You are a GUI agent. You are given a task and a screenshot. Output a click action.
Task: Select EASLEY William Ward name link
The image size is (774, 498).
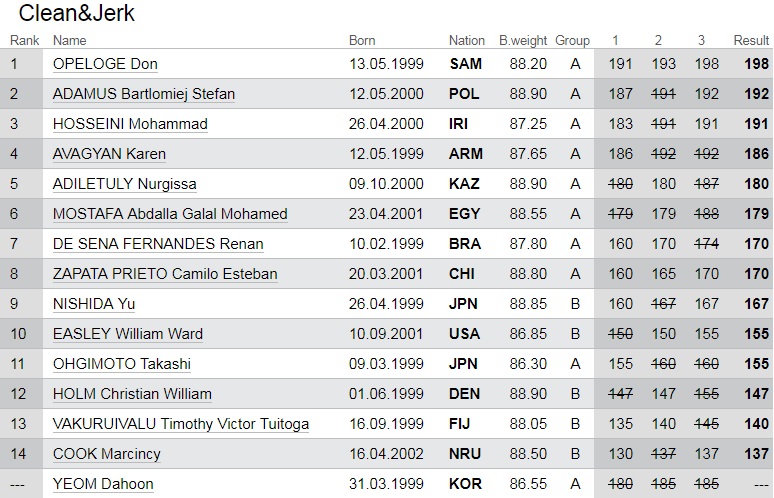[x=128, y=334]
